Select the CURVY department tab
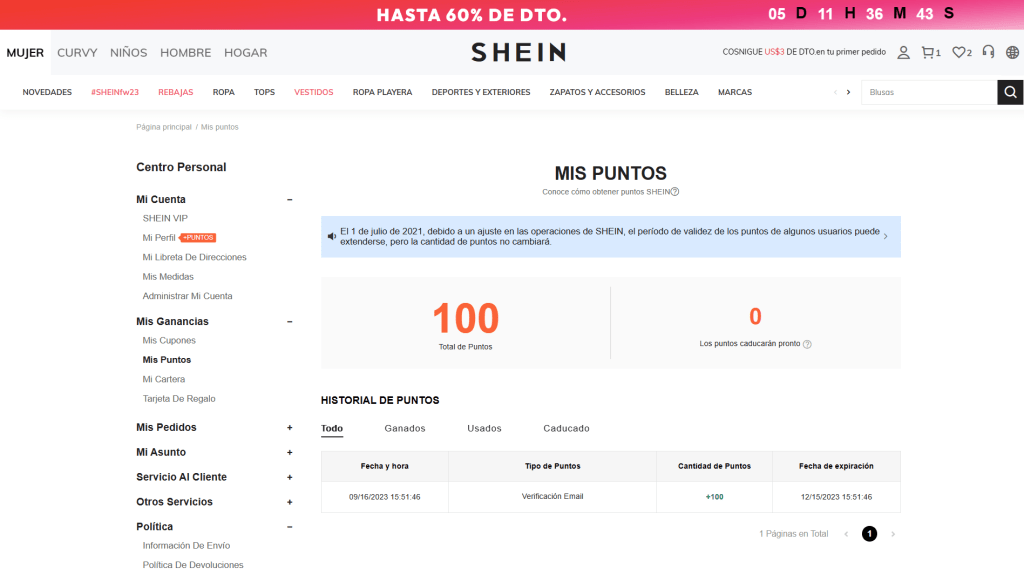The width and height of the screenshot is (1024, 581). coord(77,53)
